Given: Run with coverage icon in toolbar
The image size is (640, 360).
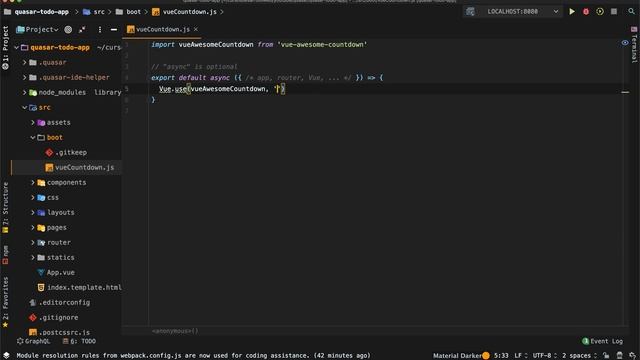Looking at the screenshot, I should point(600,12).
